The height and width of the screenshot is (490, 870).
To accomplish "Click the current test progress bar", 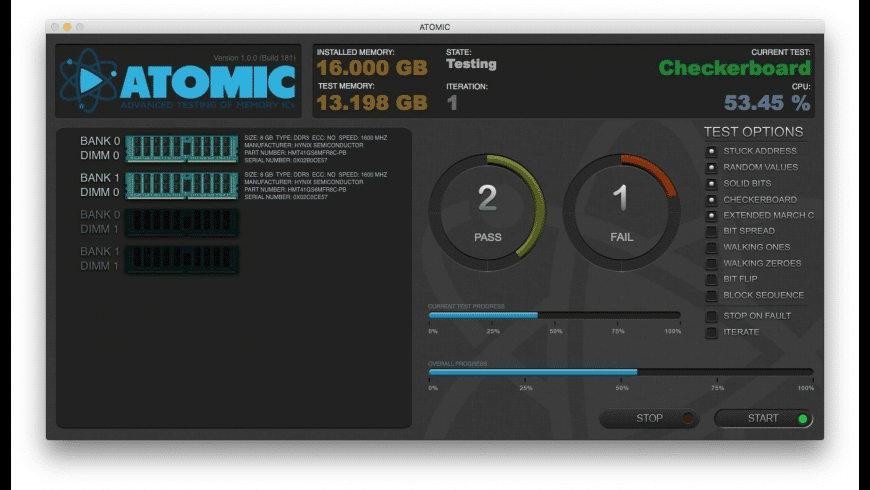I will (554, 315).
